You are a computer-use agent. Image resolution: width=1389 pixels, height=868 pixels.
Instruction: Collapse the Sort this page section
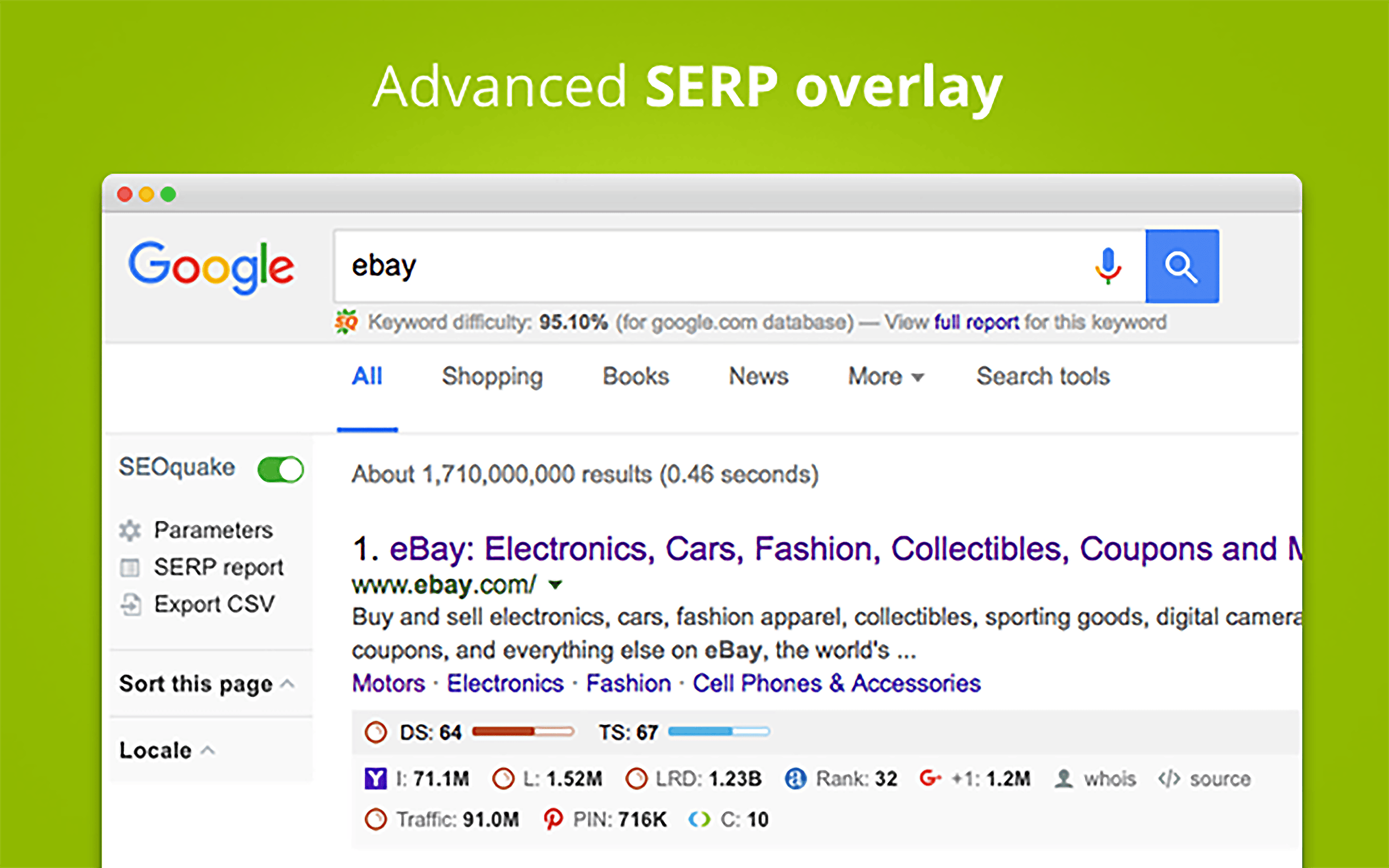[287, 683]
